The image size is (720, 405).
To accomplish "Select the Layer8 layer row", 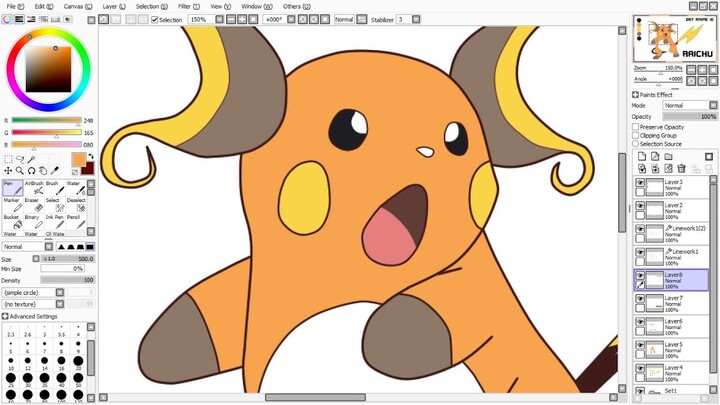I will coord(671,280).
